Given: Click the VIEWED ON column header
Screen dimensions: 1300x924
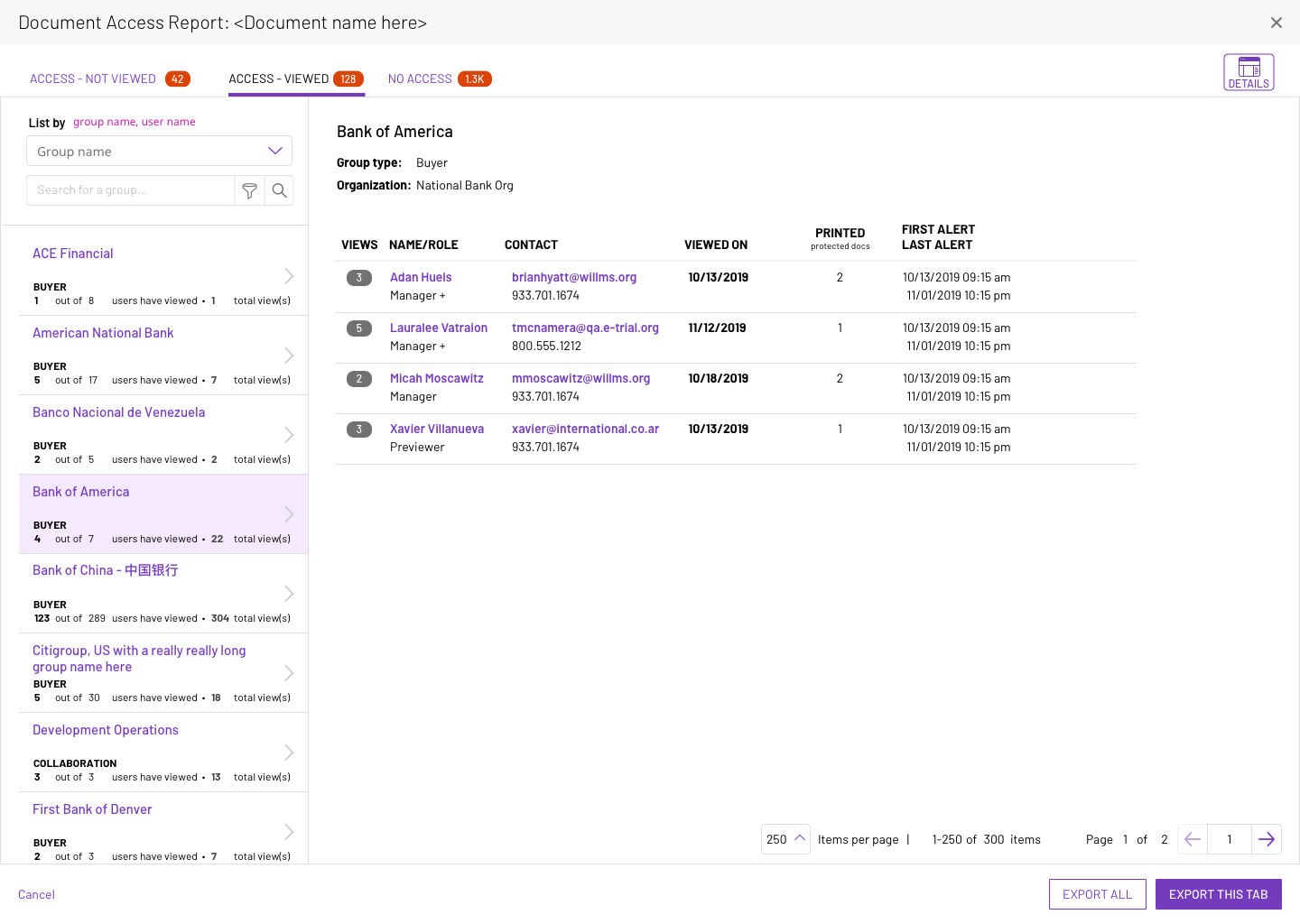Looking at the screenshot, I should (x=716, y=245).
